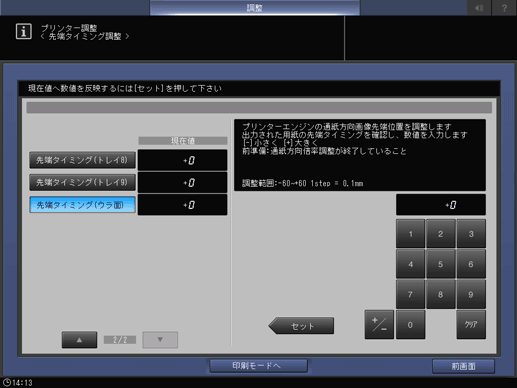Select 先端タイミング(ウラ面) item
This screenshot has height=388, width=517.
click(x=82, y=205)
